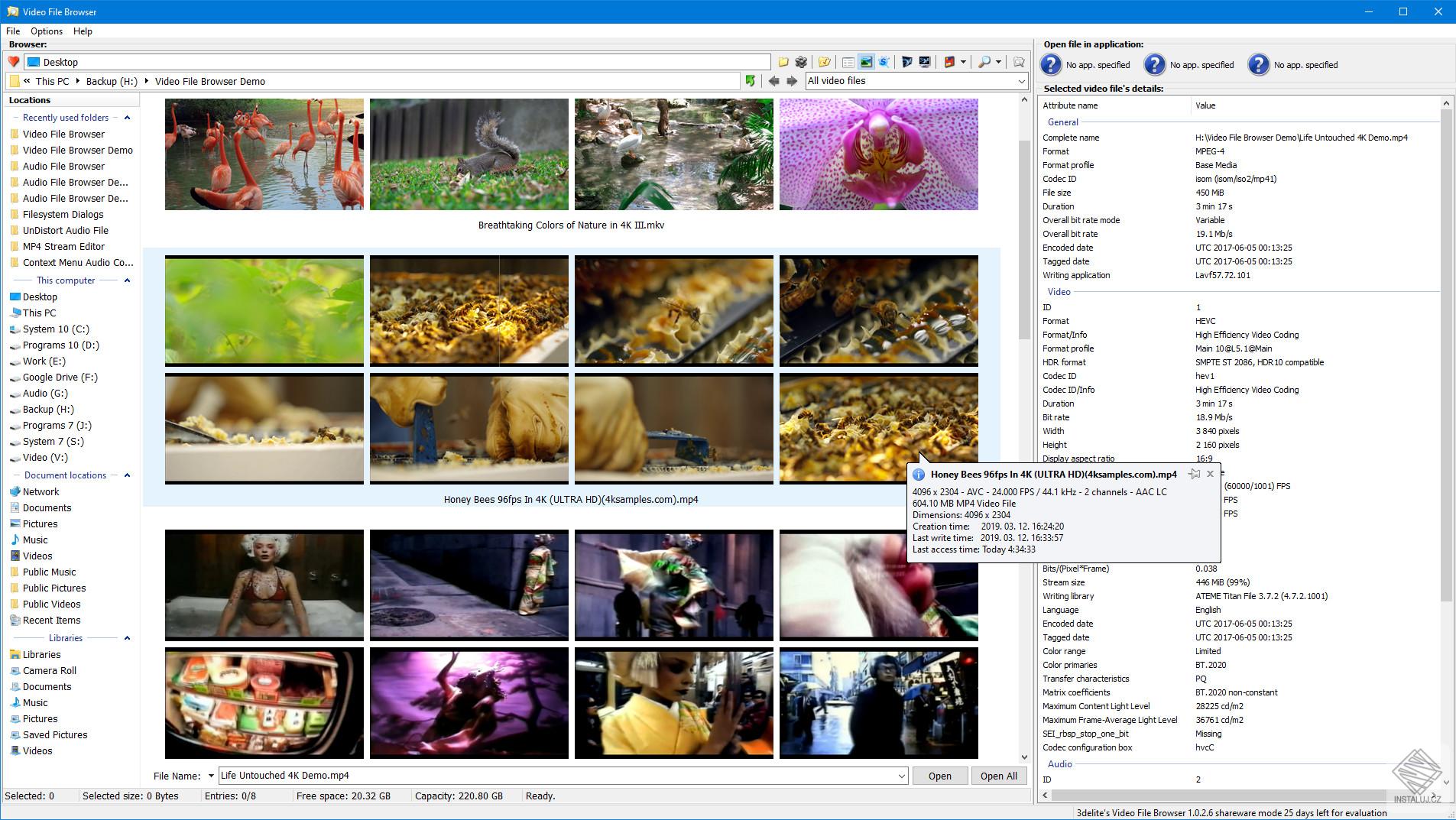
Task: Switch to details list view
Action: (847, 62)
